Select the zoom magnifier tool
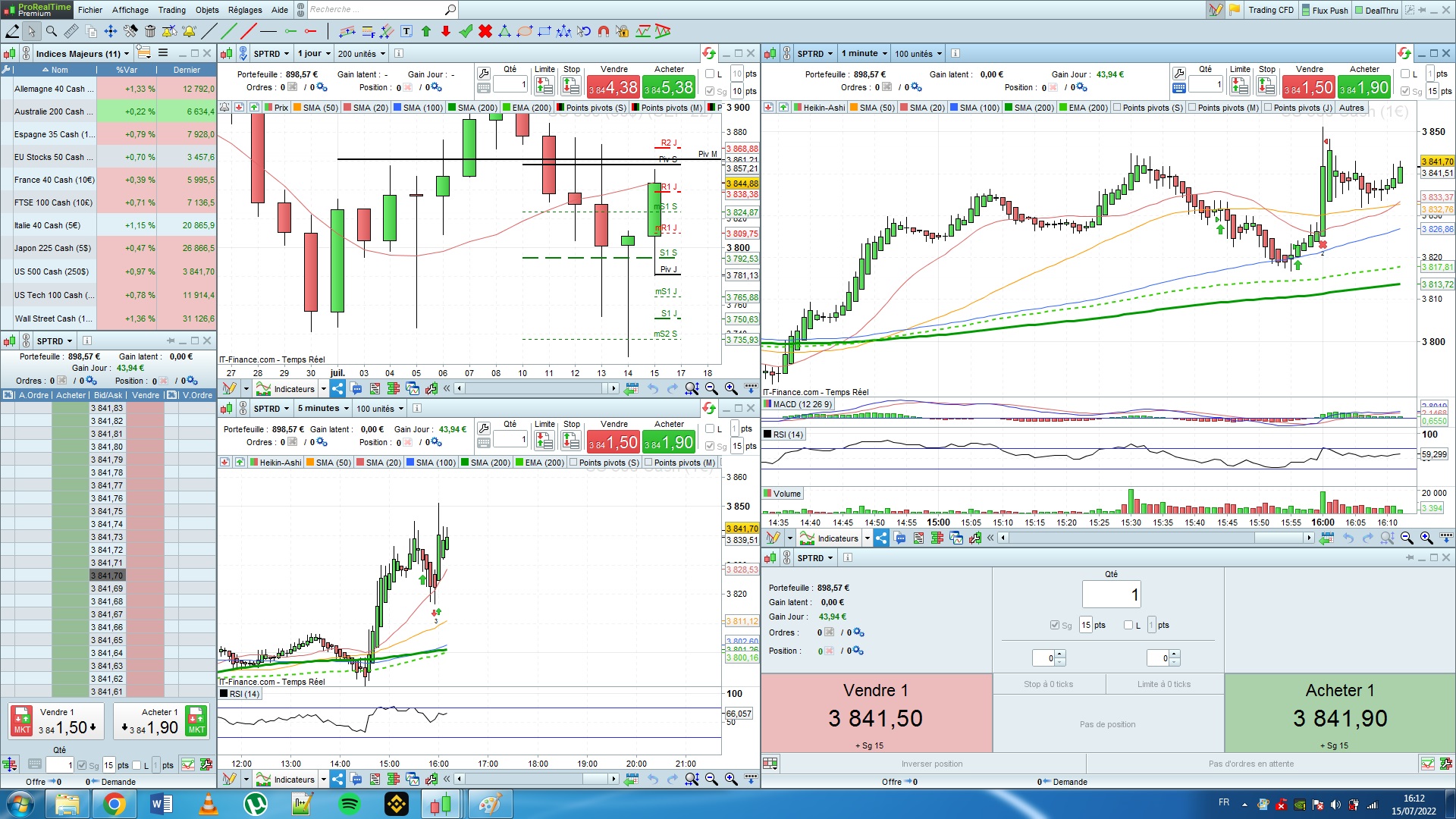 click(x=51, y=31)
